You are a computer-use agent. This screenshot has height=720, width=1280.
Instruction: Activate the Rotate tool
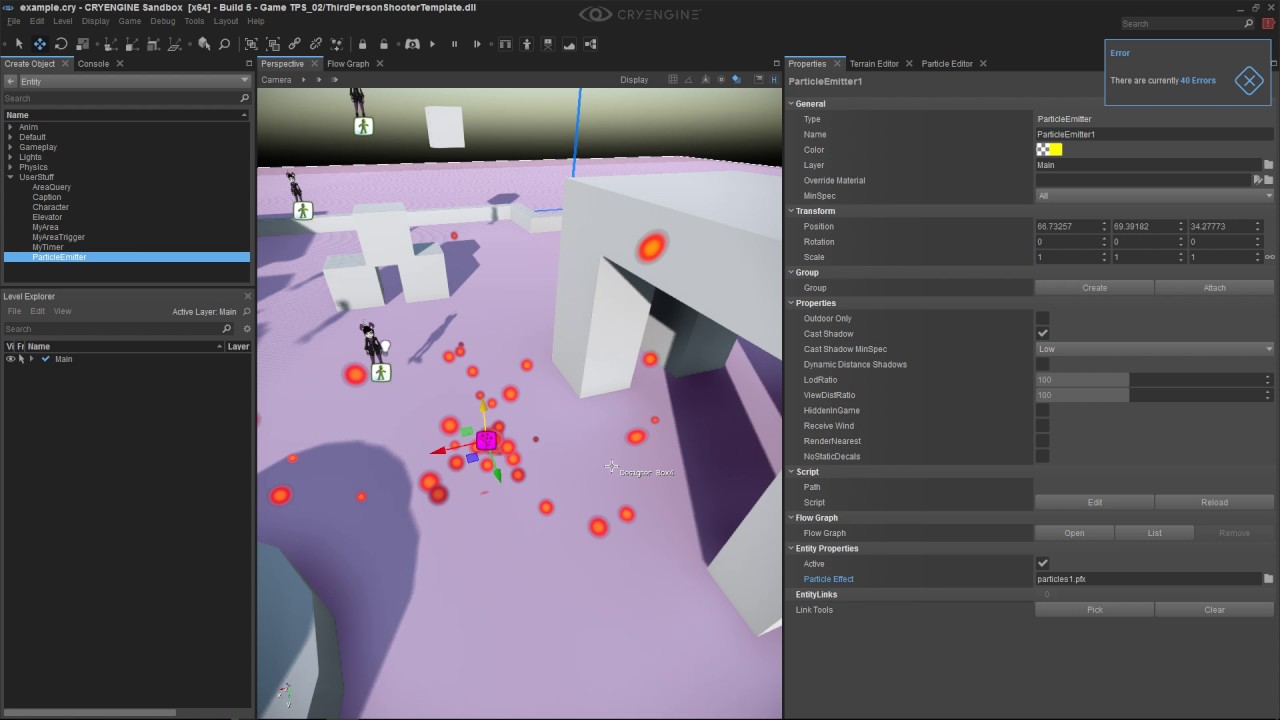coord(61,44)
